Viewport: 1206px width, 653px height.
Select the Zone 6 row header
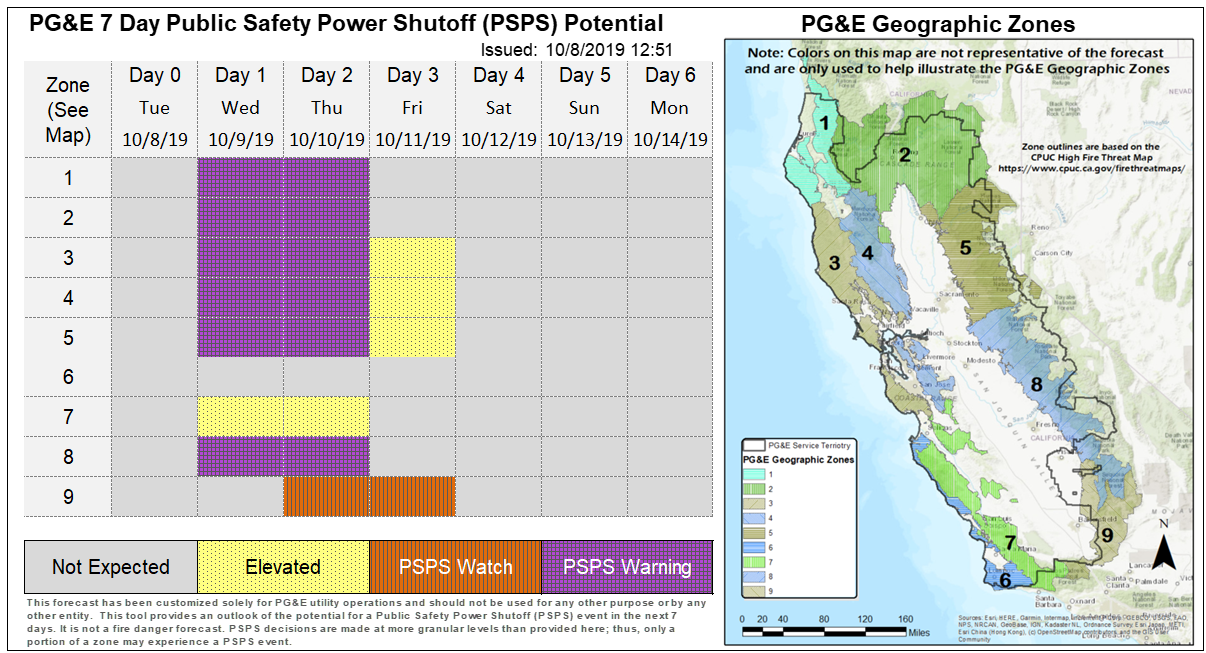67,377
